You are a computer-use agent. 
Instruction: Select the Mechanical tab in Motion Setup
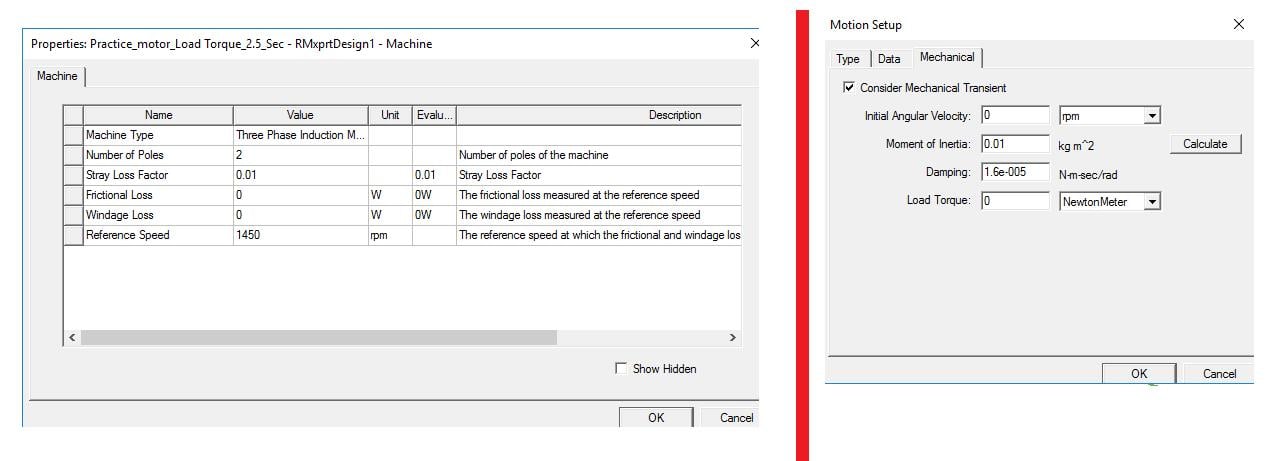coord(947,57)
